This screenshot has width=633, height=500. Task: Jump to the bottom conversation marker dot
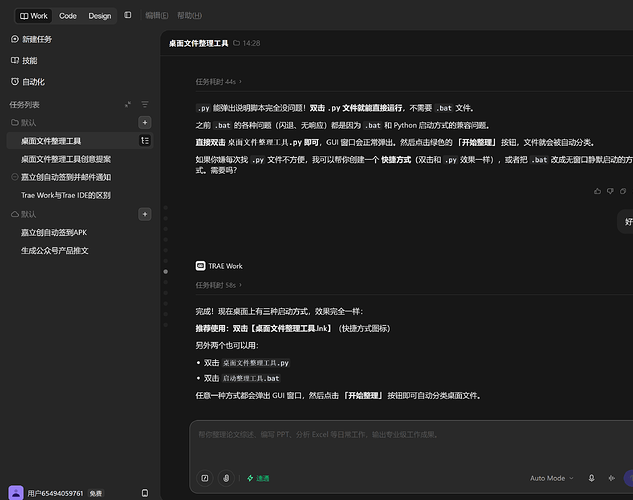tap(166, 324)
